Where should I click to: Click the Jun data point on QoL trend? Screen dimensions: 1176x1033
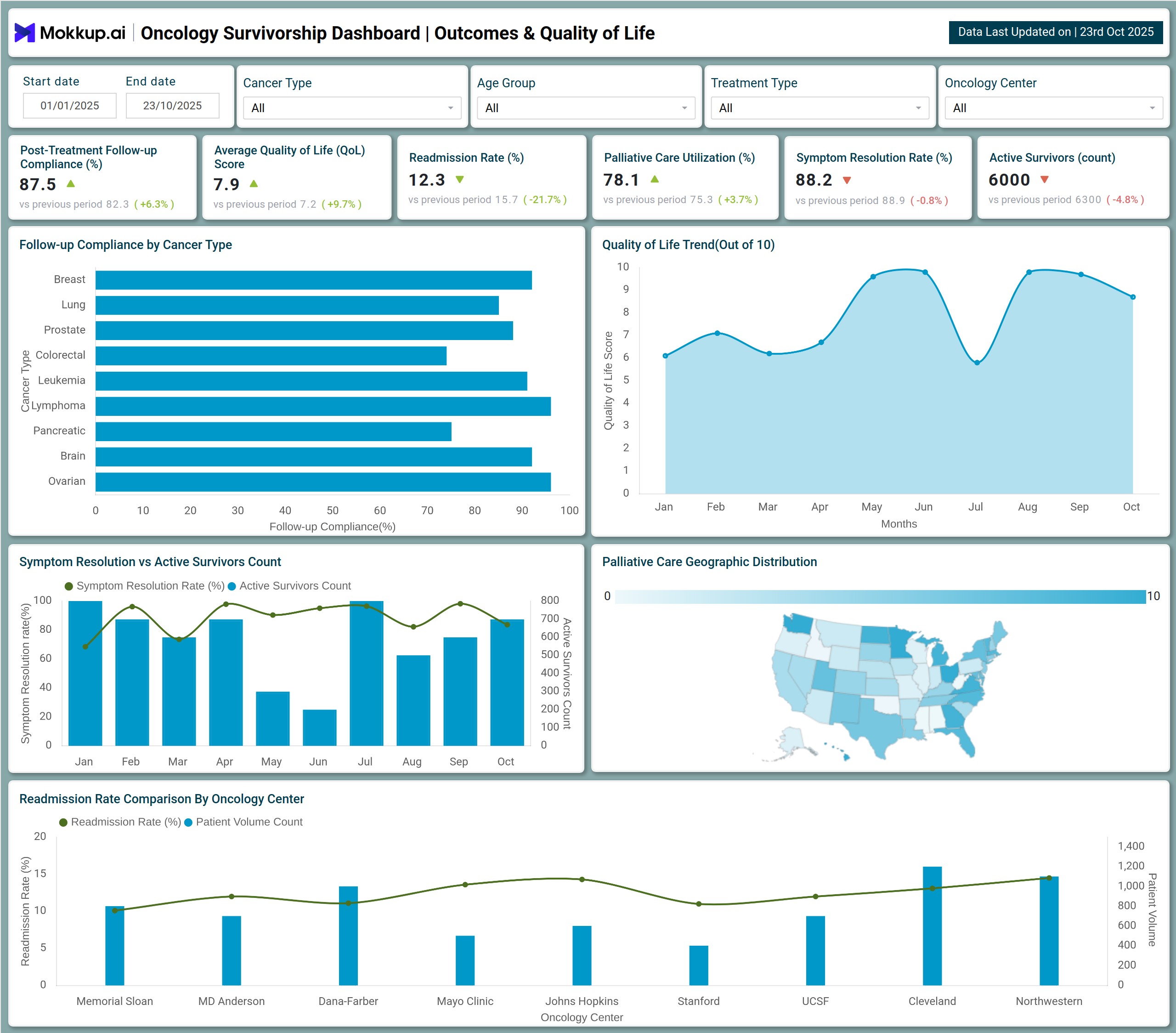coord(925,272)
